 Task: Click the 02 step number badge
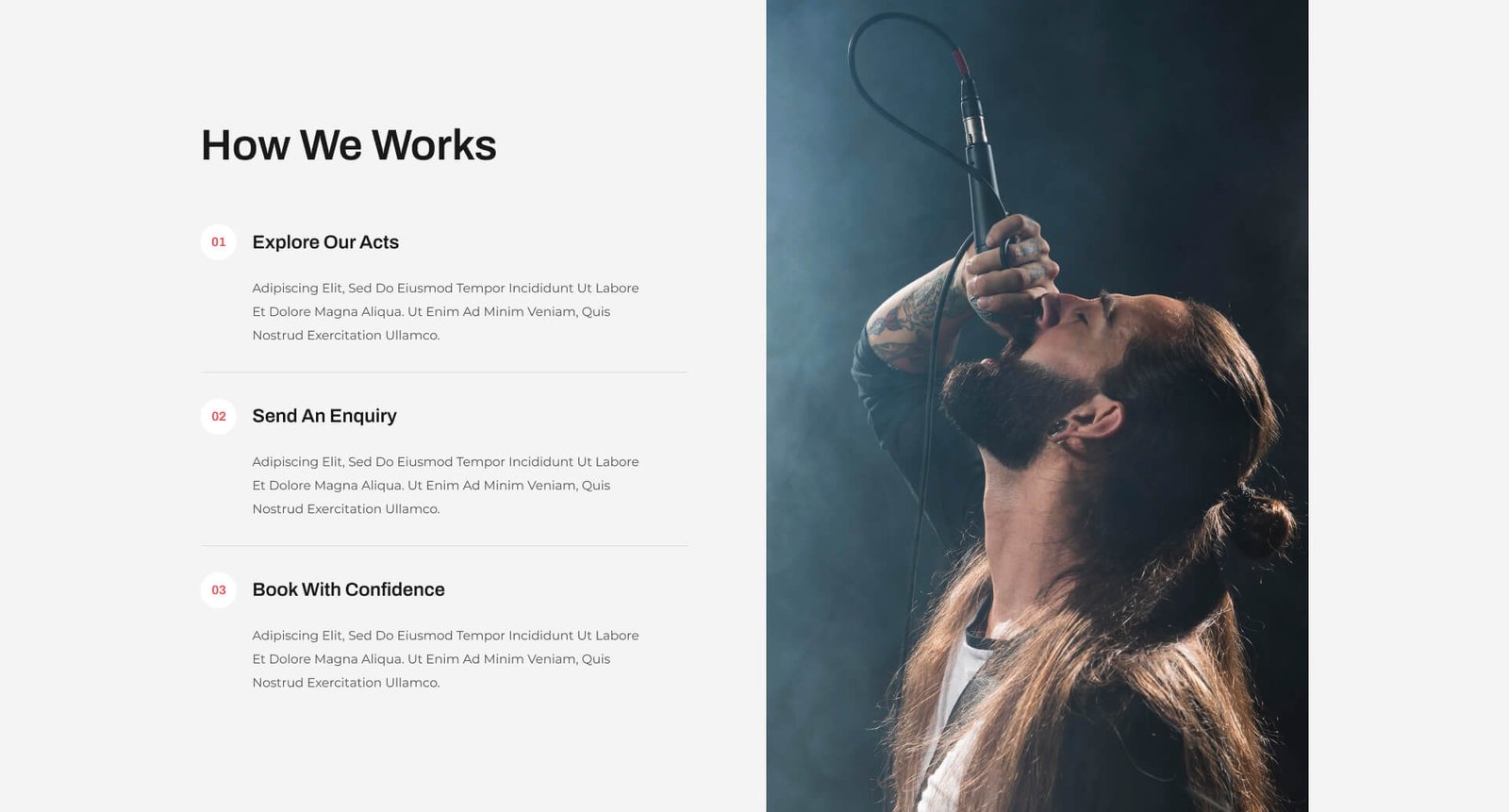point(218,416)
